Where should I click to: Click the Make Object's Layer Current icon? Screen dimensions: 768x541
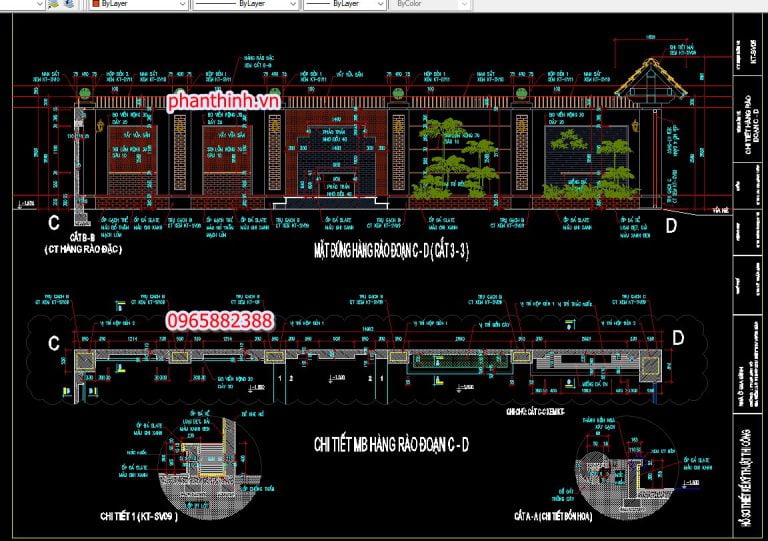[x=54, y=4]
